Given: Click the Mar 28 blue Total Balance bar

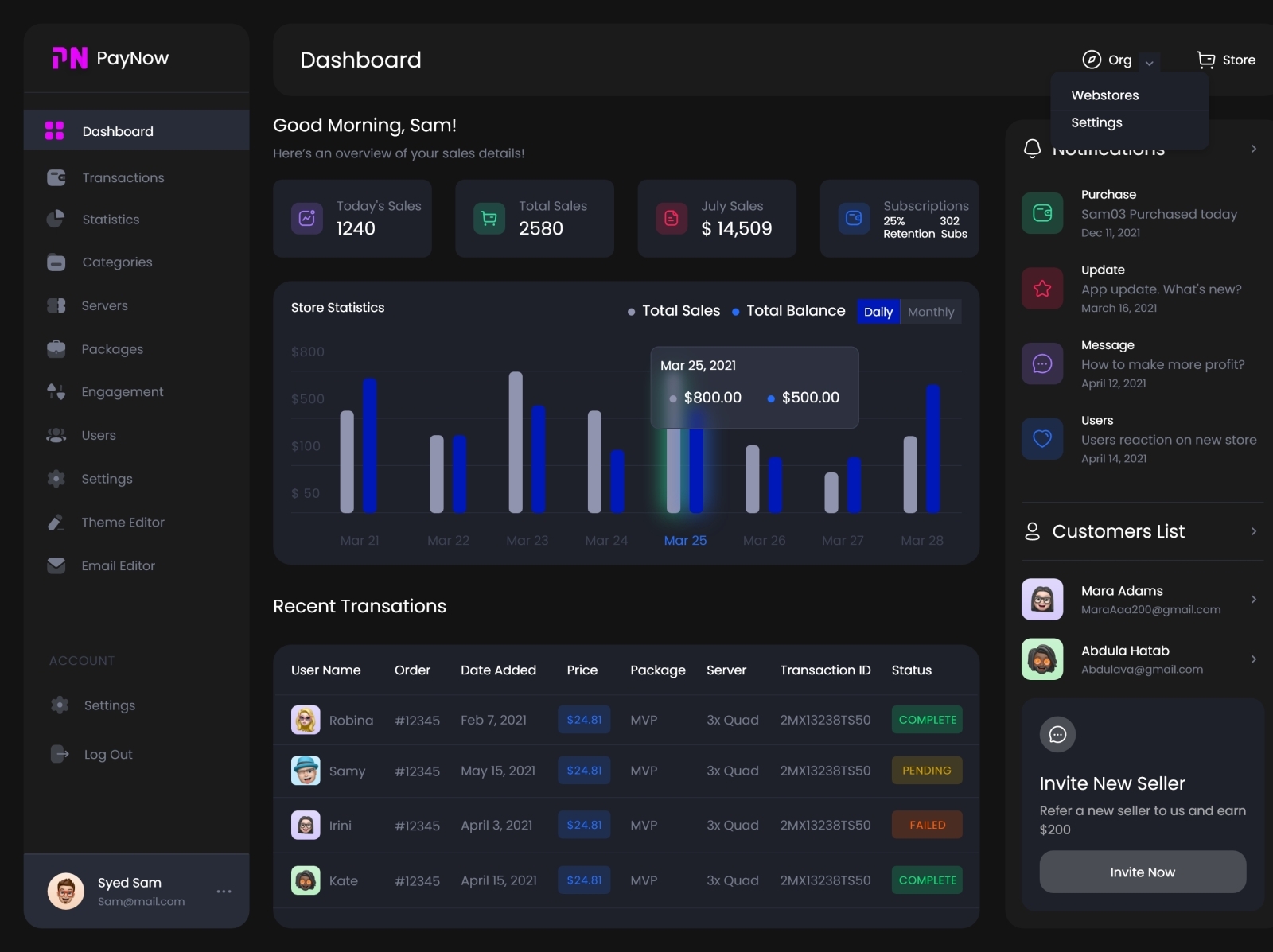Looking at the screenshot, I should tap(933, 449).
